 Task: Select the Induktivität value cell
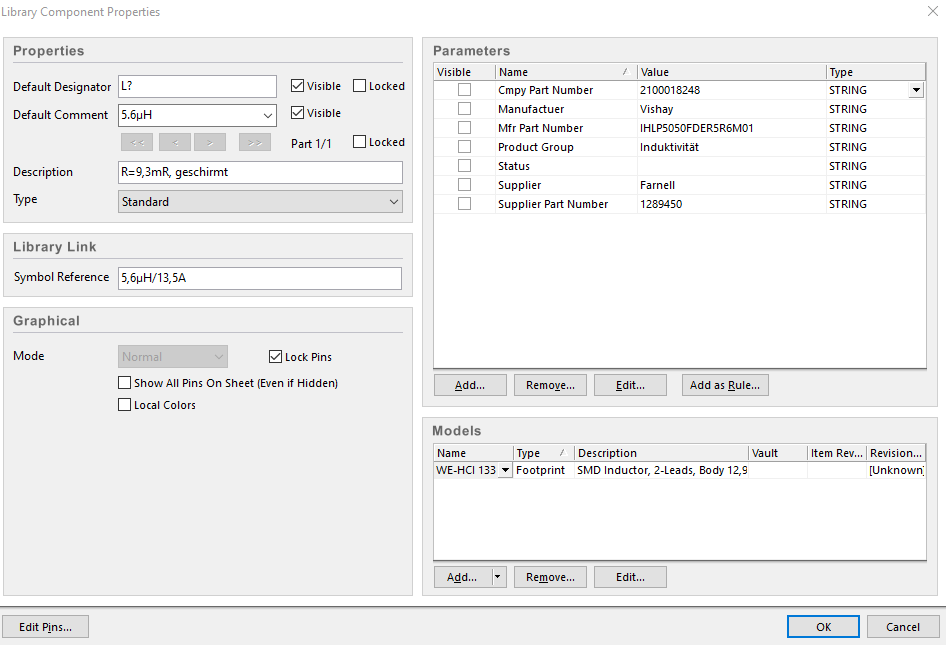[x=731, y=147]
